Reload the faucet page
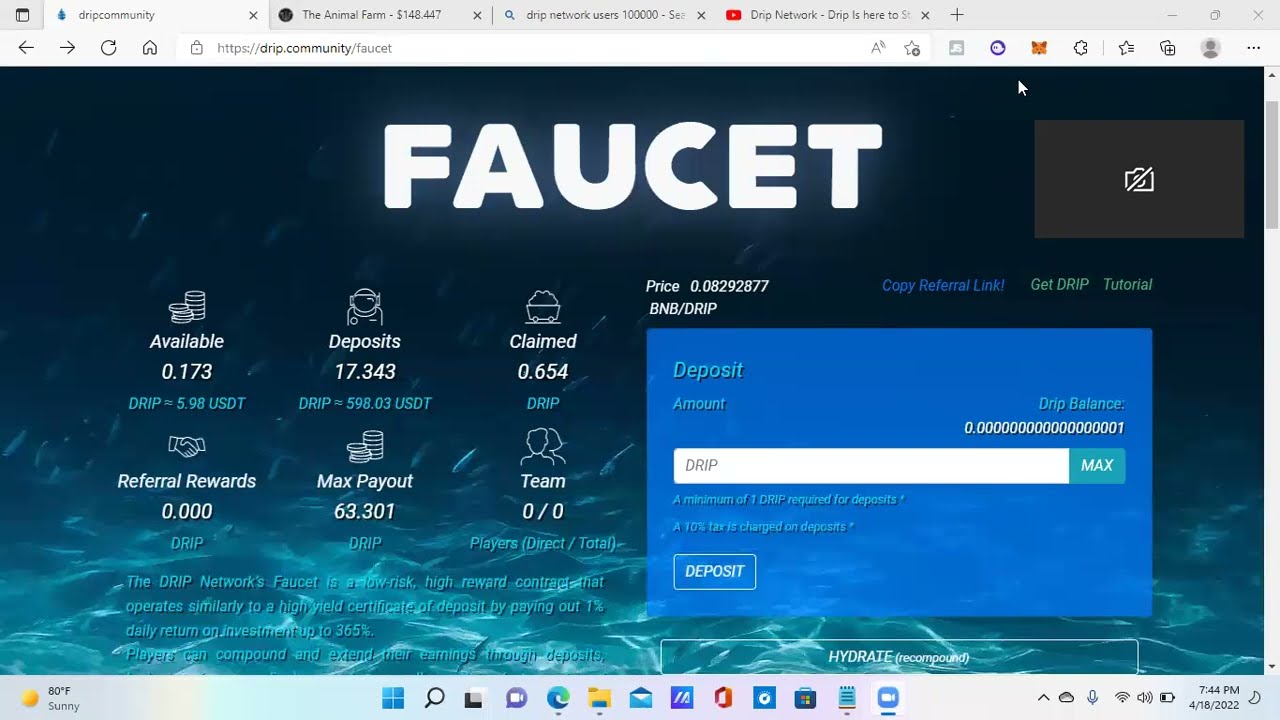 point(108,48)
